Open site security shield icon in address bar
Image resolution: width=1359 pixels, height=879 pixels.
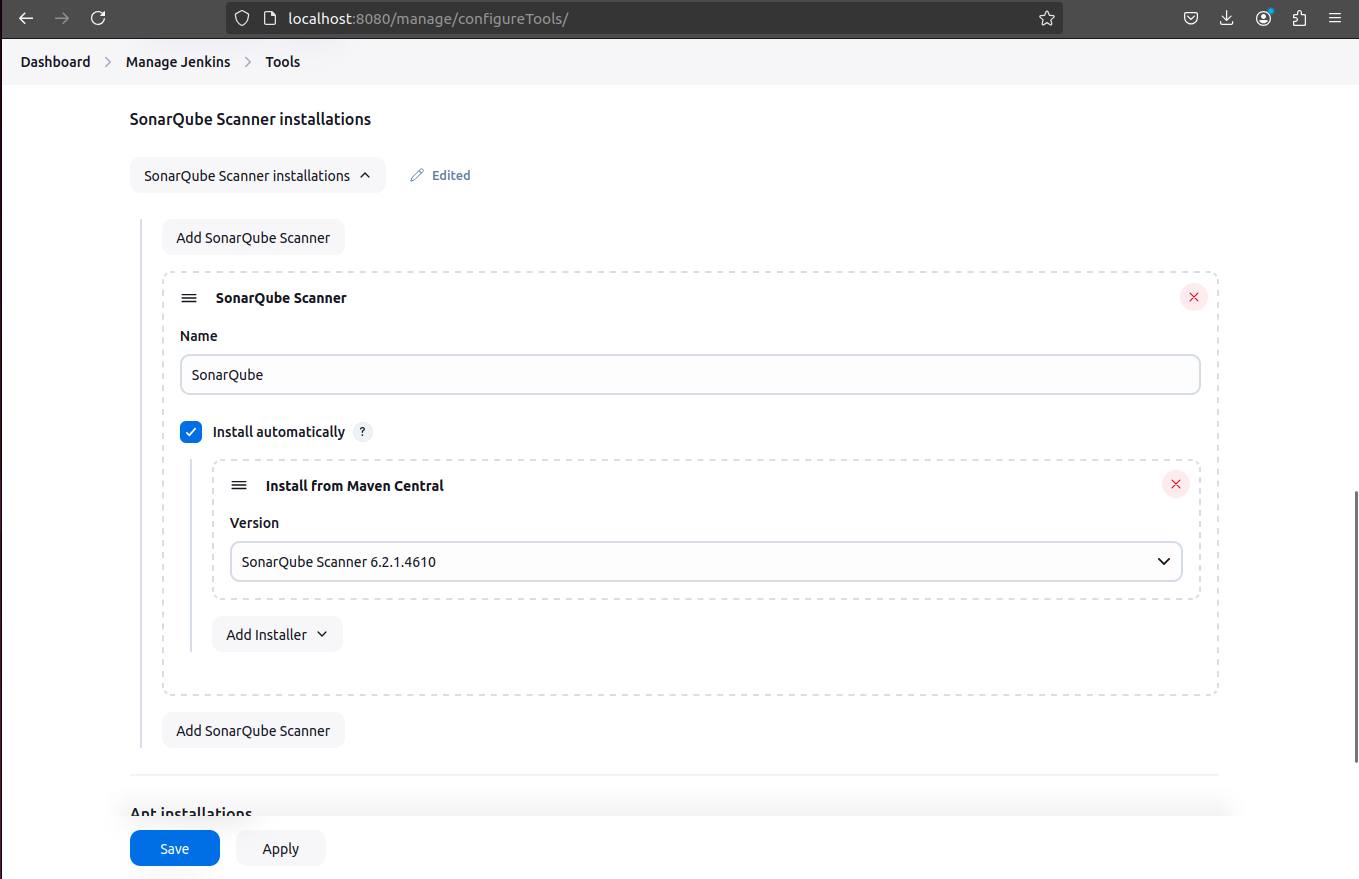pos(242,18)
